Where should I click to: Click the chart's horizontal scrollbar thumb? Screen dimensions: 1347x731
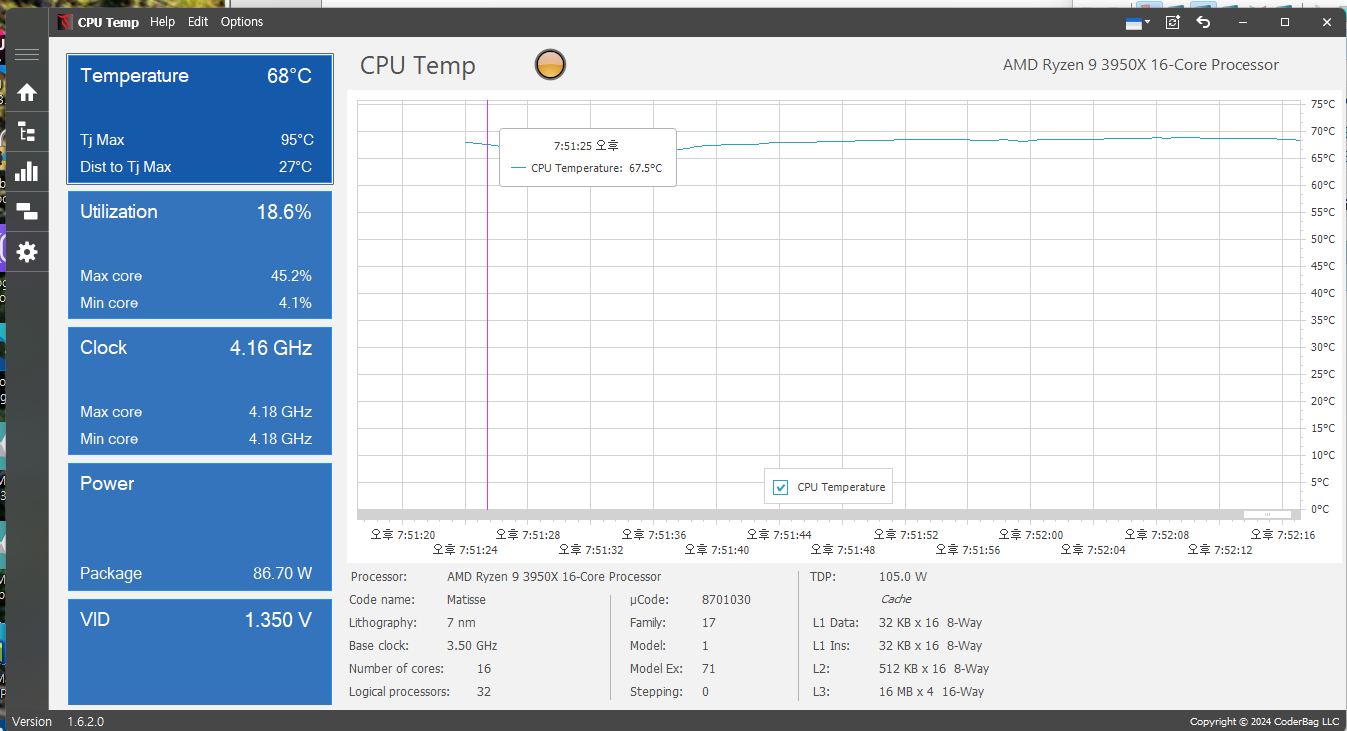(x=1268, y=514)
